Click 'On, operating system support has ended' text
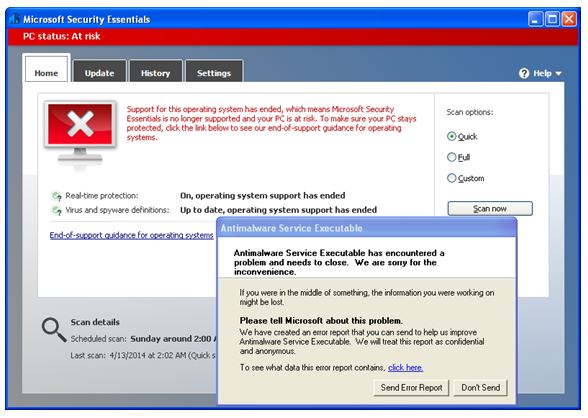Viewport: 588px width, 418px height. tap(262, 196)
